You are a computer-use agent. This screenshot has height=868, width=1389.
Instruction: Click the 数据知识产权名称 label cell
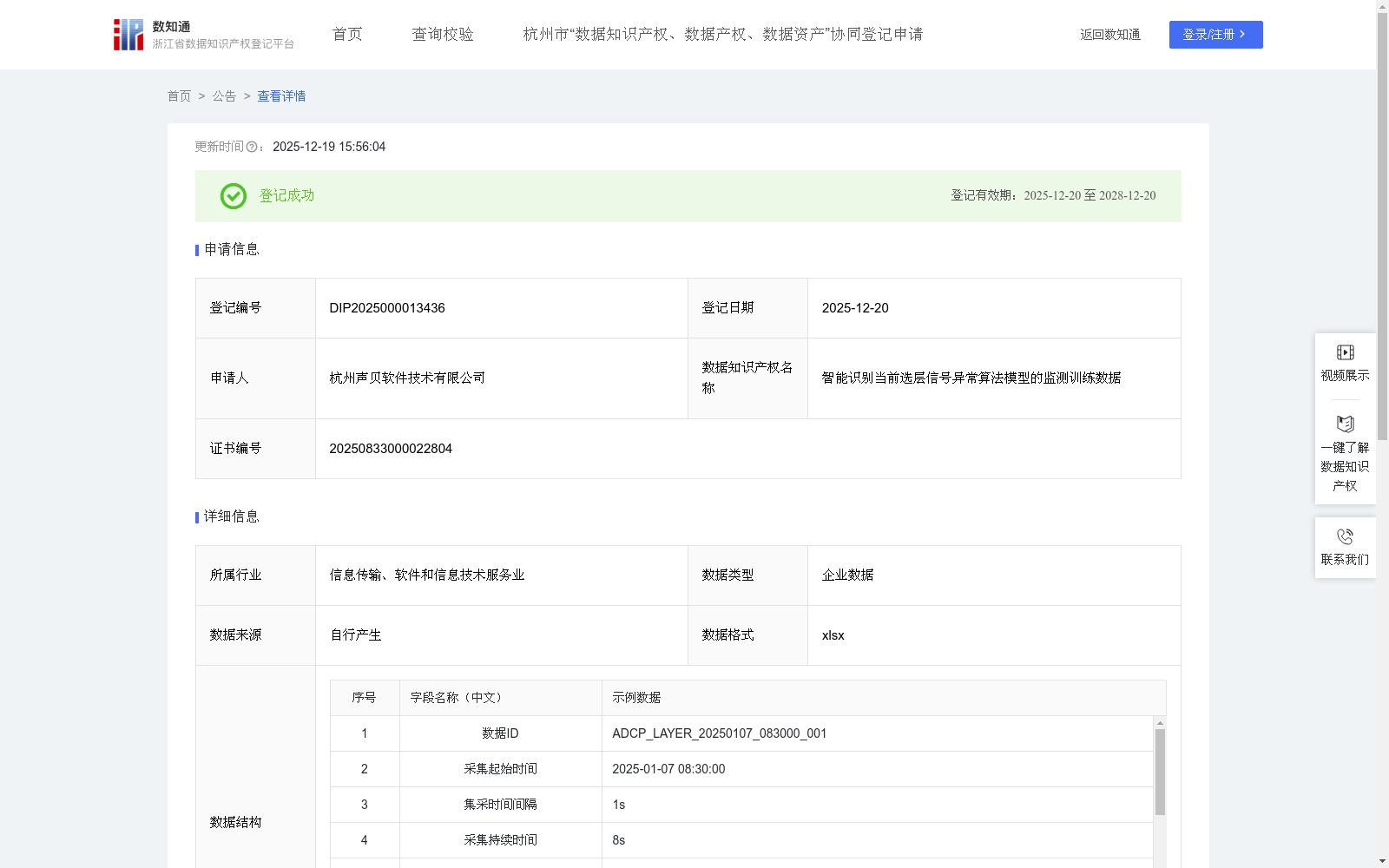747,378
